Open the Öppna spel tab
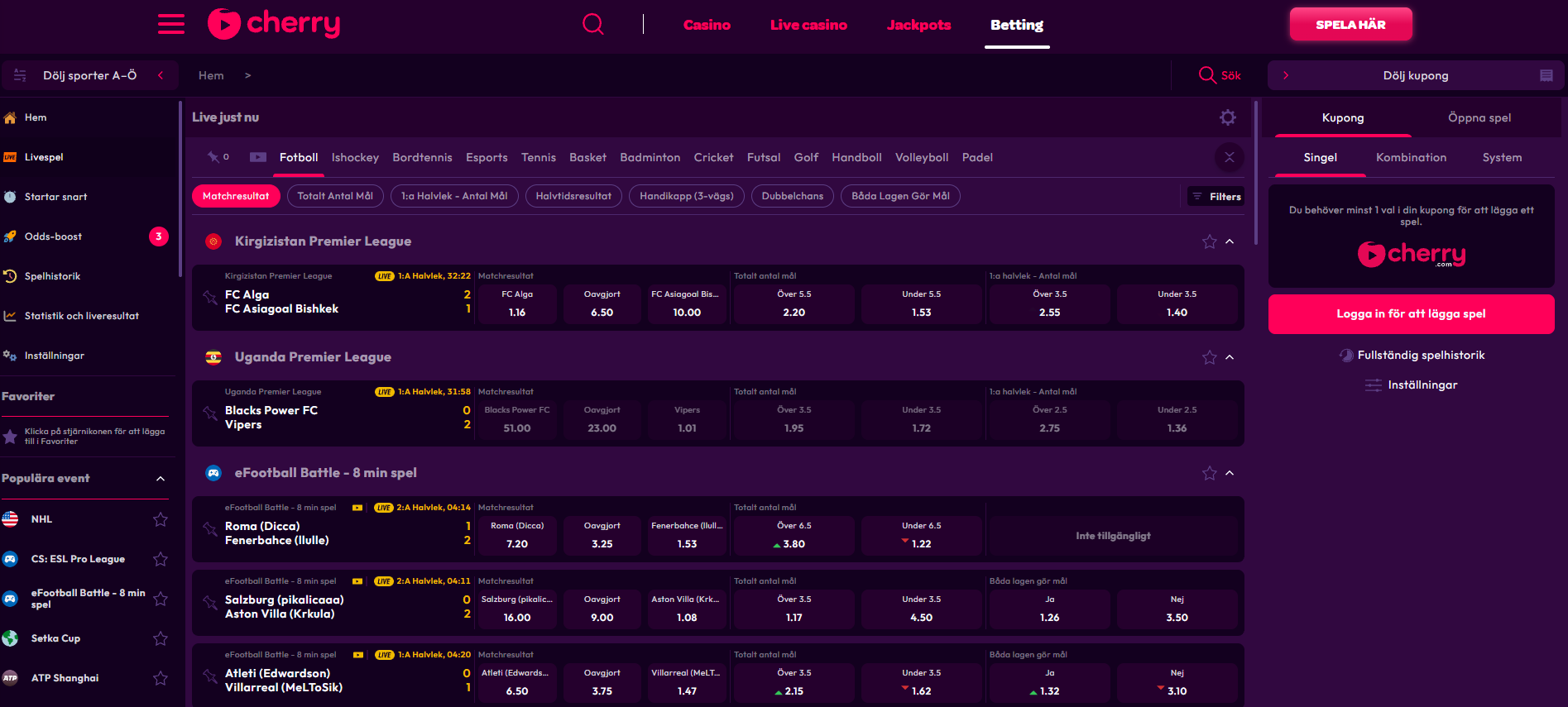Viewport: 1568px width, 707px height. pos(1479,117)
